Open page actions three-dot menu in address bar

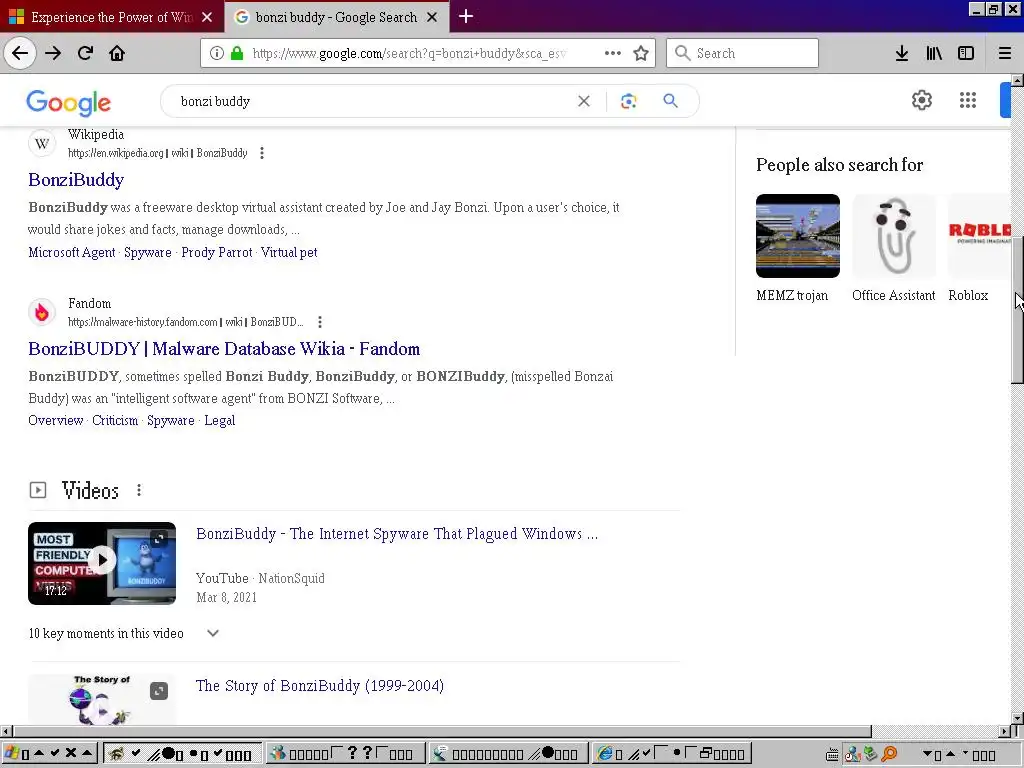tap(613, 53)
